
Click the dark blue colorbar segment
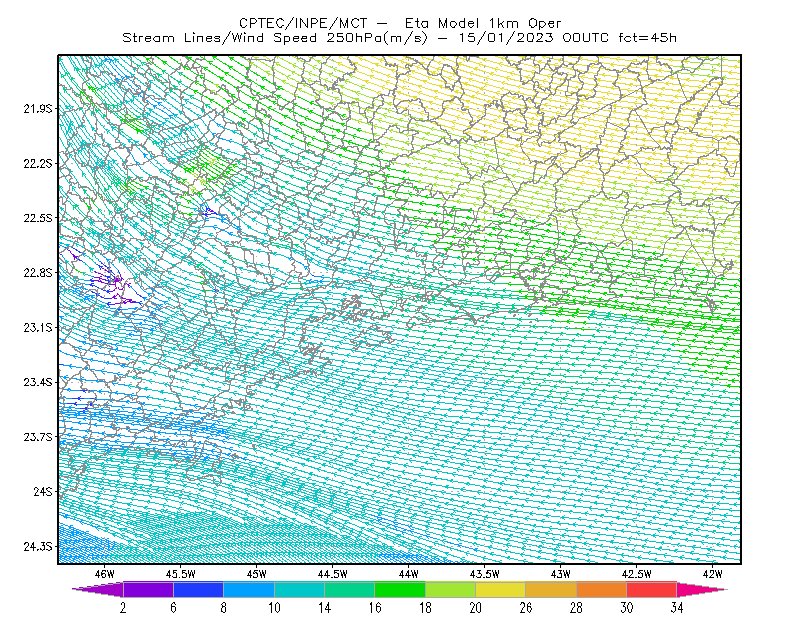[x=198, y=589]
